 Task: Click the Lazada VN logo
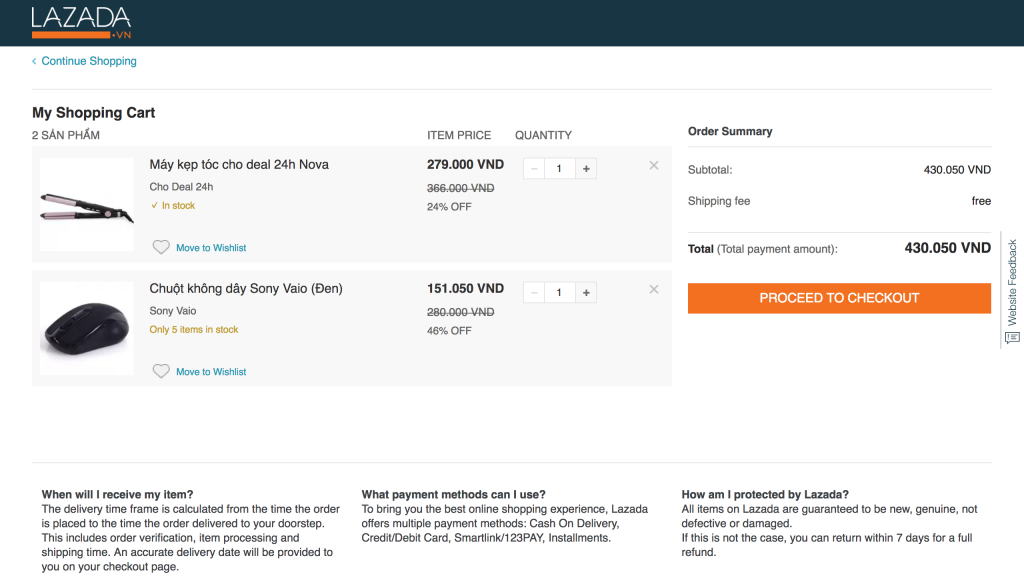(x=81, y=22)
